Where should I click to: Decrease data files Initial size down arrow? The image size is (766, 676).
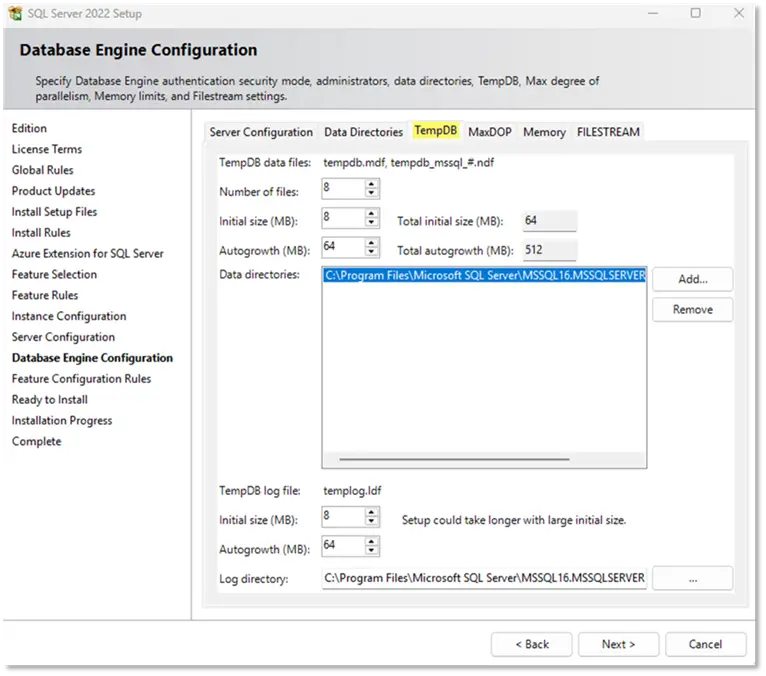371,222
